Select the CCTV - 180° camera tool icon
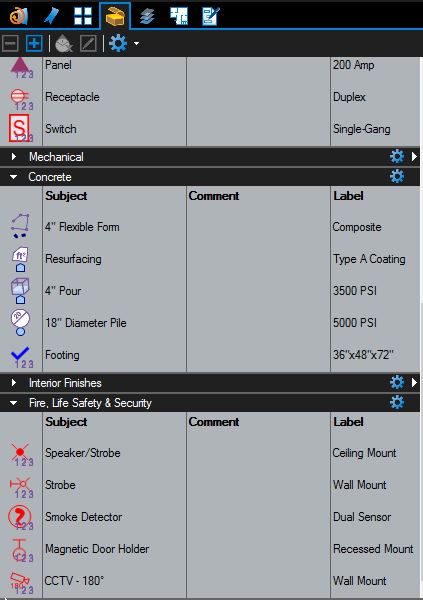The image size is (423, 600). 21,582
